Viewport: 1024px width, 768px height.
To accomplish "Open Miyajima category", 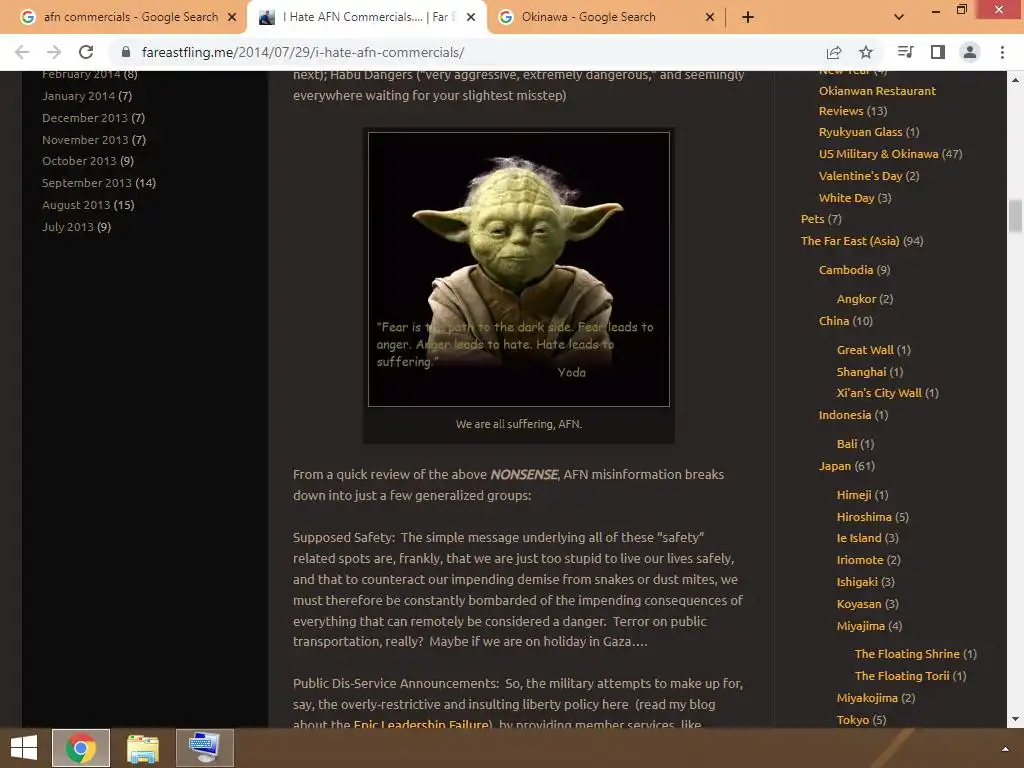I will pos(861,626).
